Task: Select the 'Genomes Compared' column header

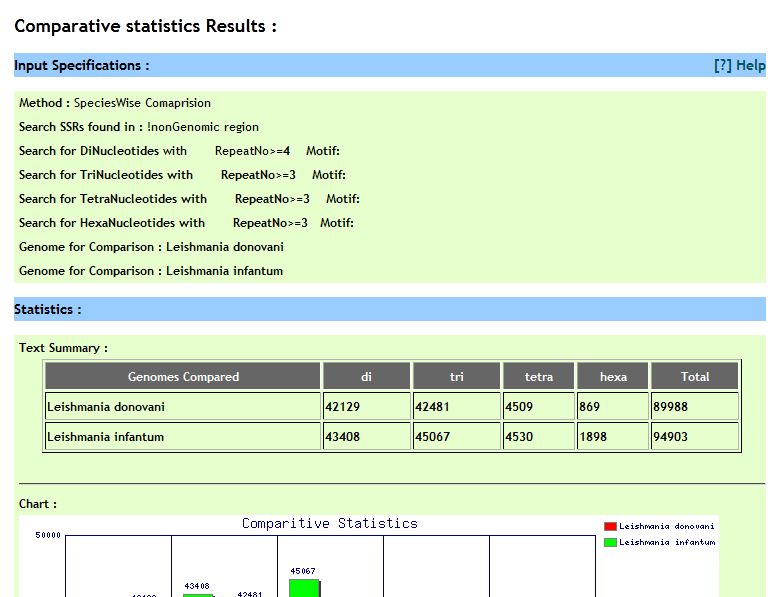Action: pos(183,377)
